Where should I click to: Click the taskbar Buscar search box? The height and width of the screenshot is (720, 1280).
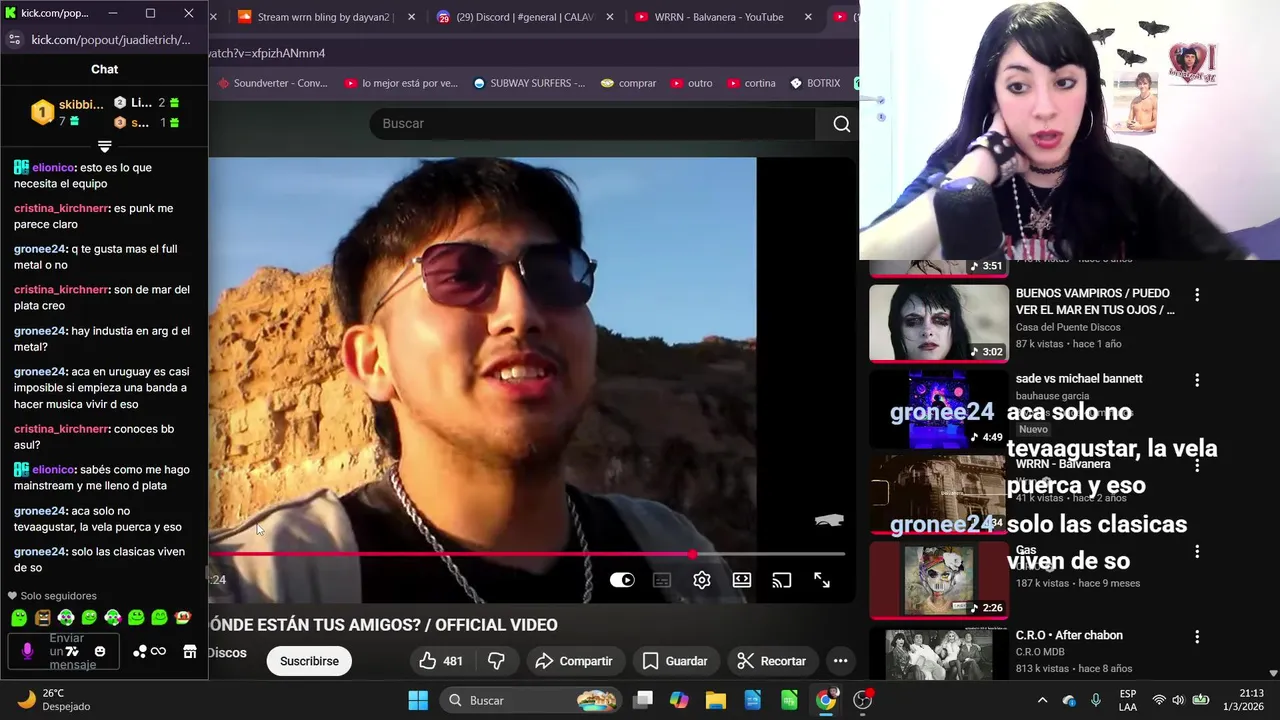pyautogui.click(x=532, y=700)
